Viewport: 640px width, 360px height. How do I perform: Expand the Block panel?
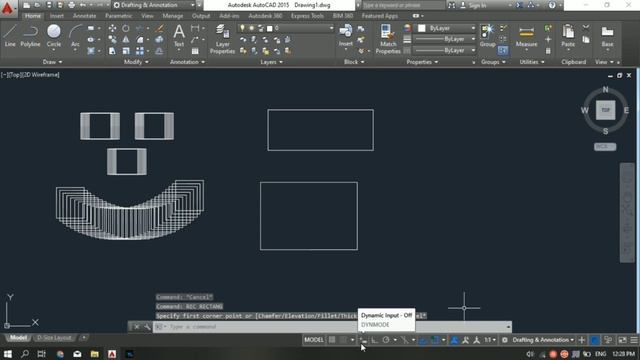coord(354,62)
